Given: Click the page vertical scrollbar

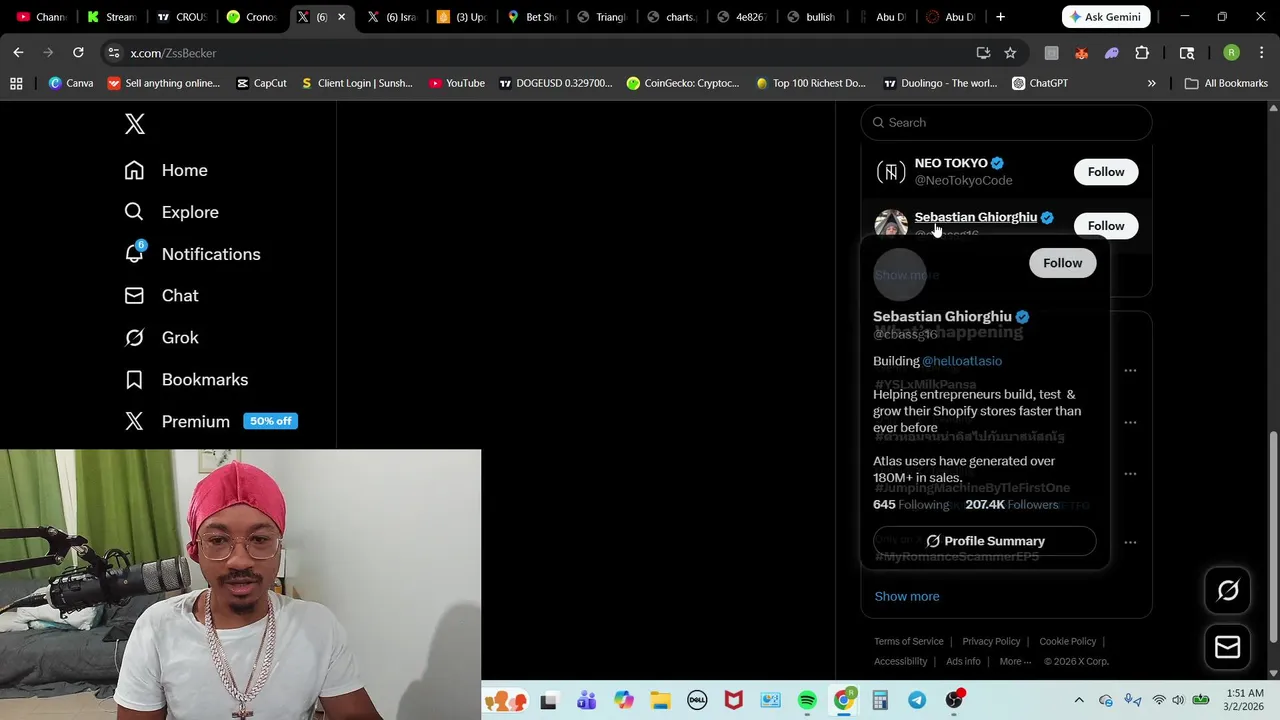Looking at the screenshot, I should [1273, 538].
